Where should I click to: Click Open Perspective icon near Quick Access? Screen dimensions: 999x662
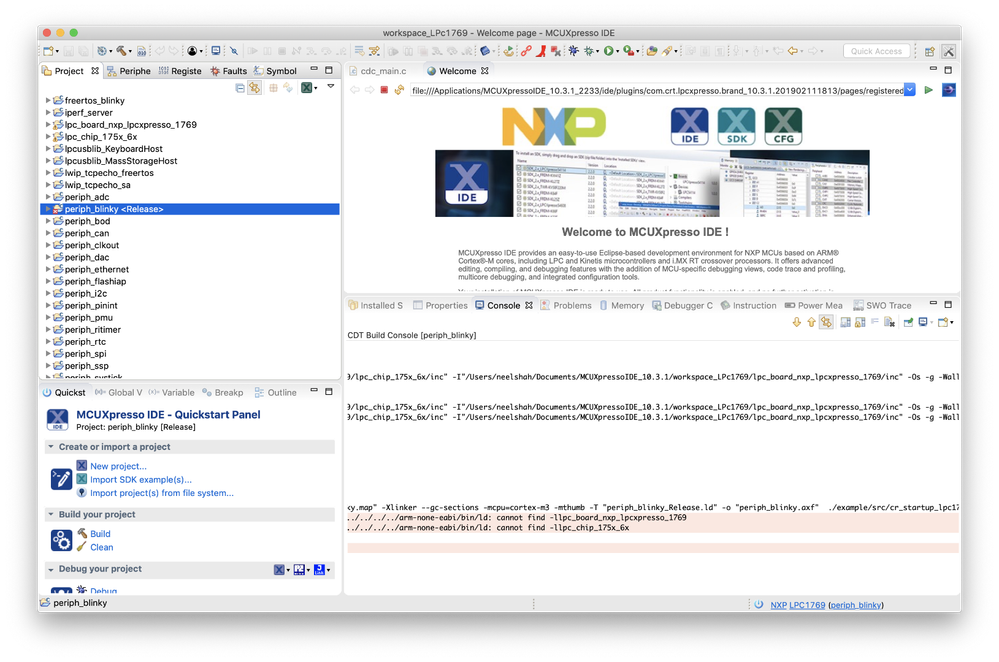[930, 51]
